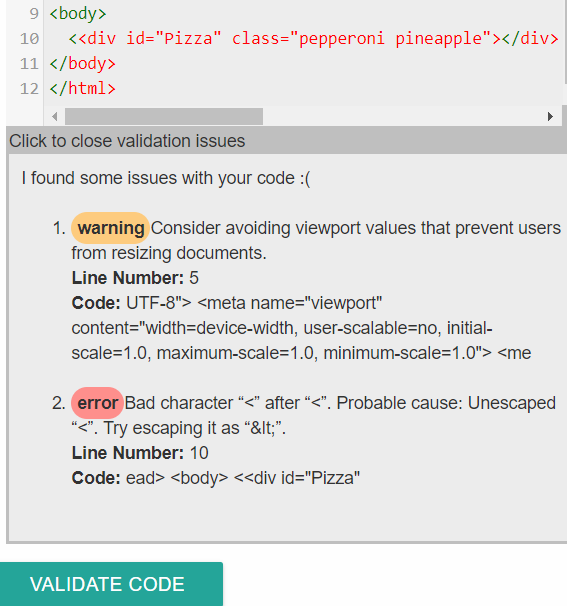Place the cursor in the closing html tag
Screen dimensions: 567x606
(x=82, y=89)
